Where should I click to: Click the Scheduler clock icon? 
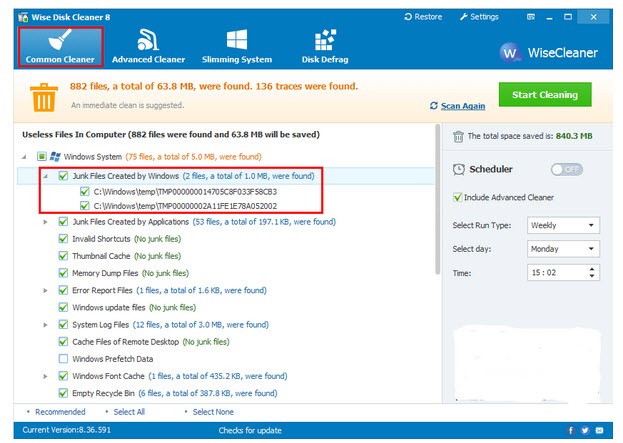click(459, 169)
